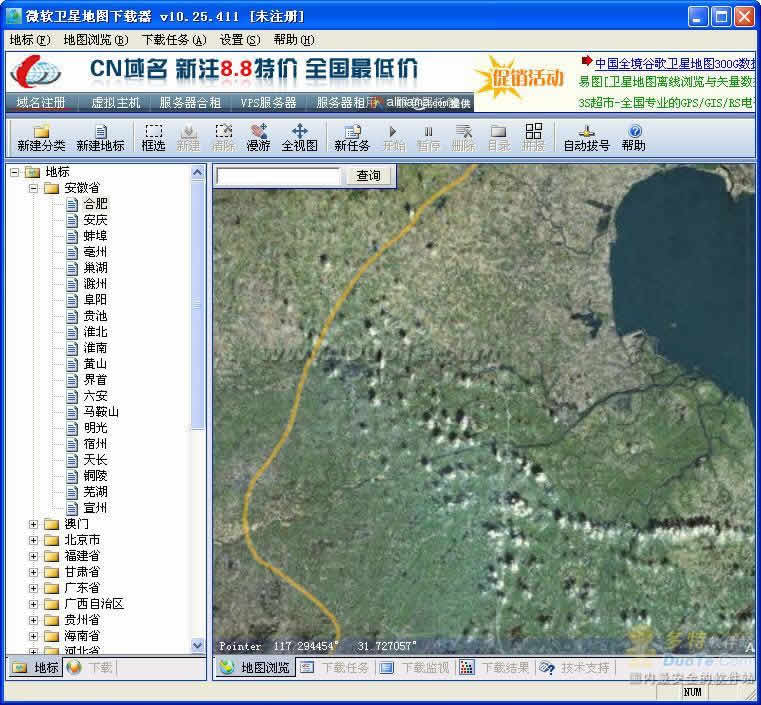Click the 域名注册 banner link
The image size is (761, 705).
pos(41,103)
